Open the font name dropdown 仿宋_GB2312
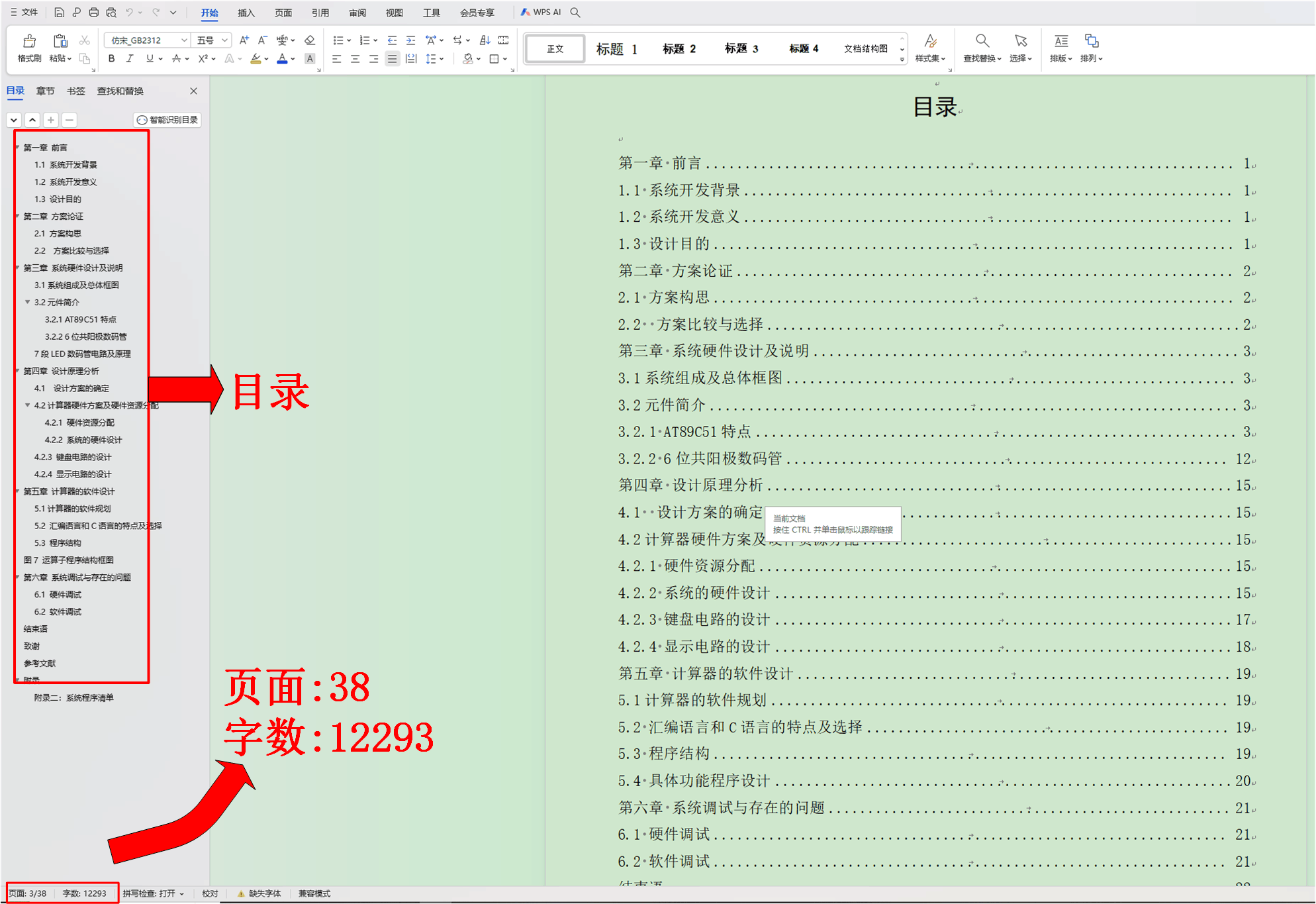 [x=184, y=40]
